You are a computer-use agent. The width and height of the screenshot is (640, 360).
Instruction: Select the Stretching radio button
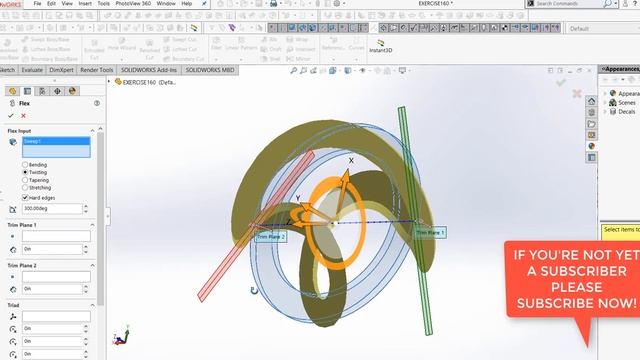25,188
